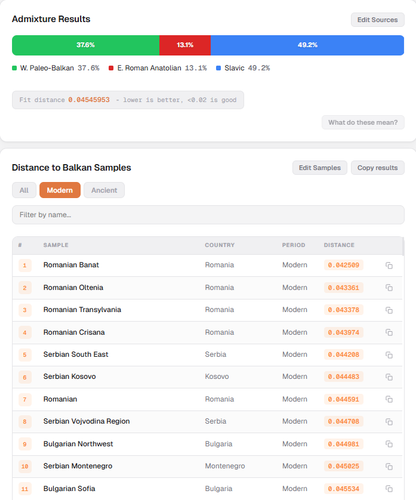Click the Filter by name field
The width and height of the screenshot is (416, 500).
(x=208, y=215)
